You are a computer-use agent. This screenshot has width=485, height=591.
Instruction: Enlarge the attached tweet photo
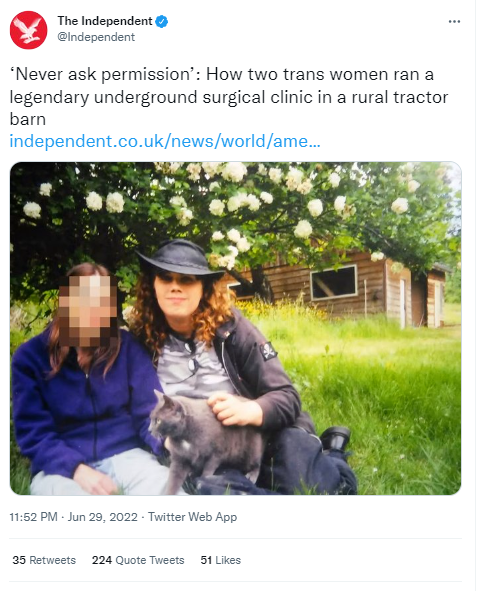(236, 328)
